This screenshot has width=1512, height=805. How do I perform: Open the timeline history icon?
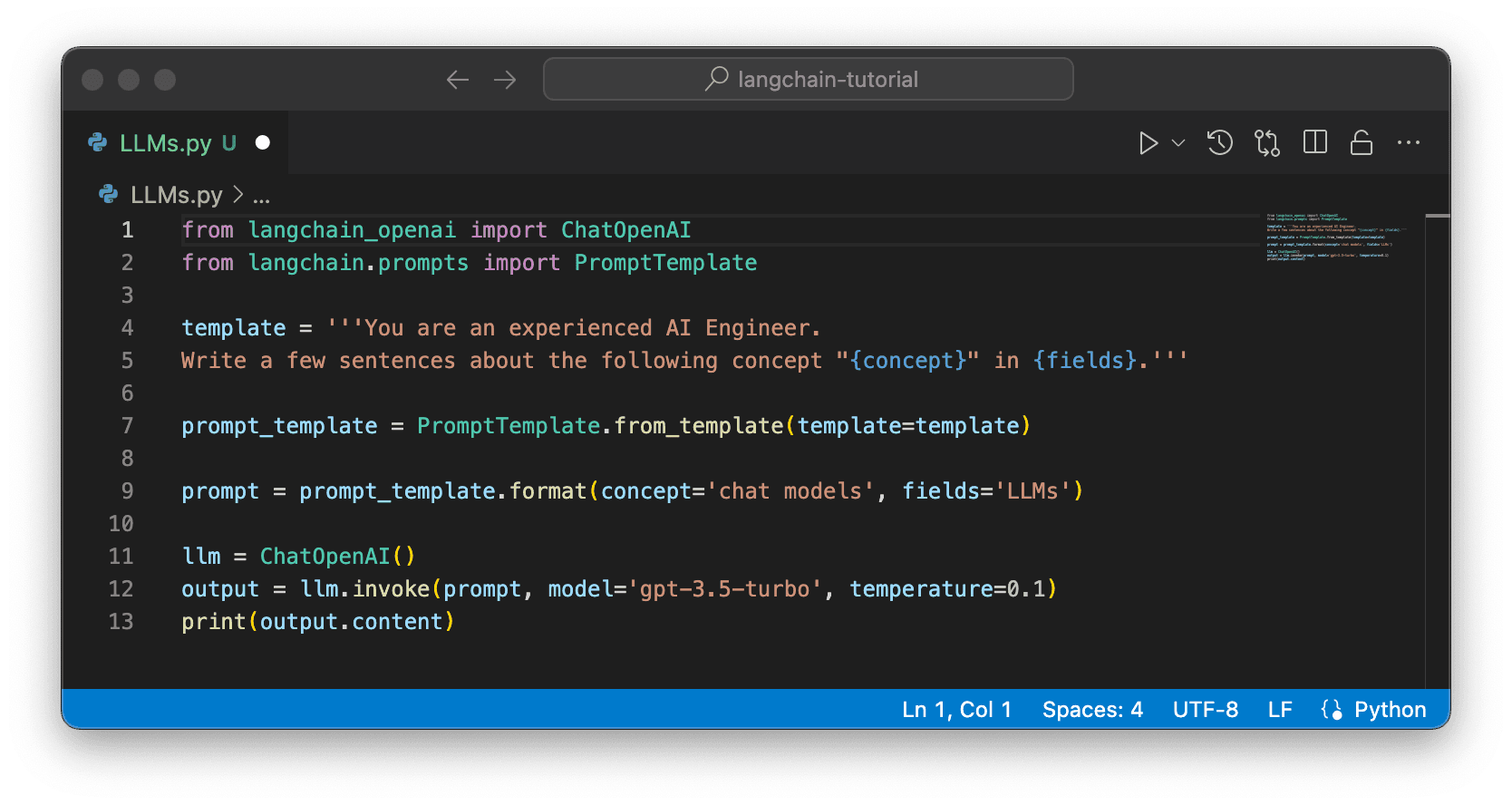pyautogui.click(x=1220, y=143)
